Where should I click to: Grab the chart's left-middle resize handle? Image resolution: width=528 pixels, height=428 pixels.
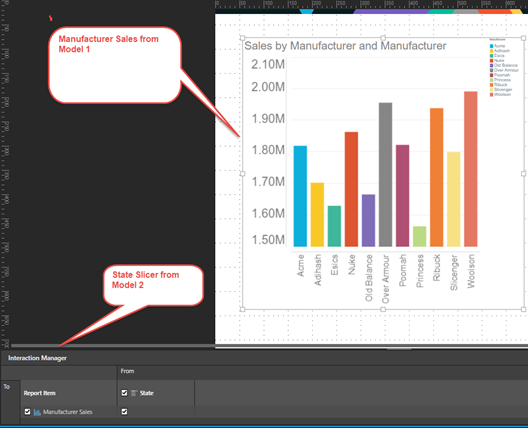coord(242,174)
